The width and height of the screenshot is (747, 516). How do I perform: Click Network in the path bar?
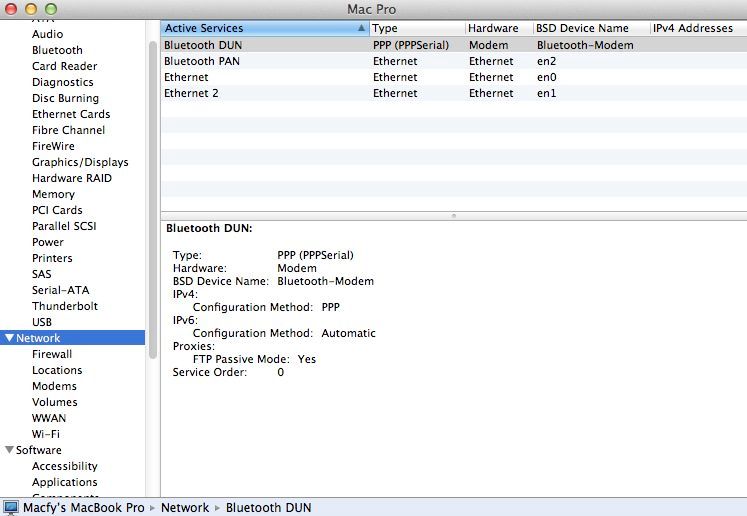[x=185, y=508]
